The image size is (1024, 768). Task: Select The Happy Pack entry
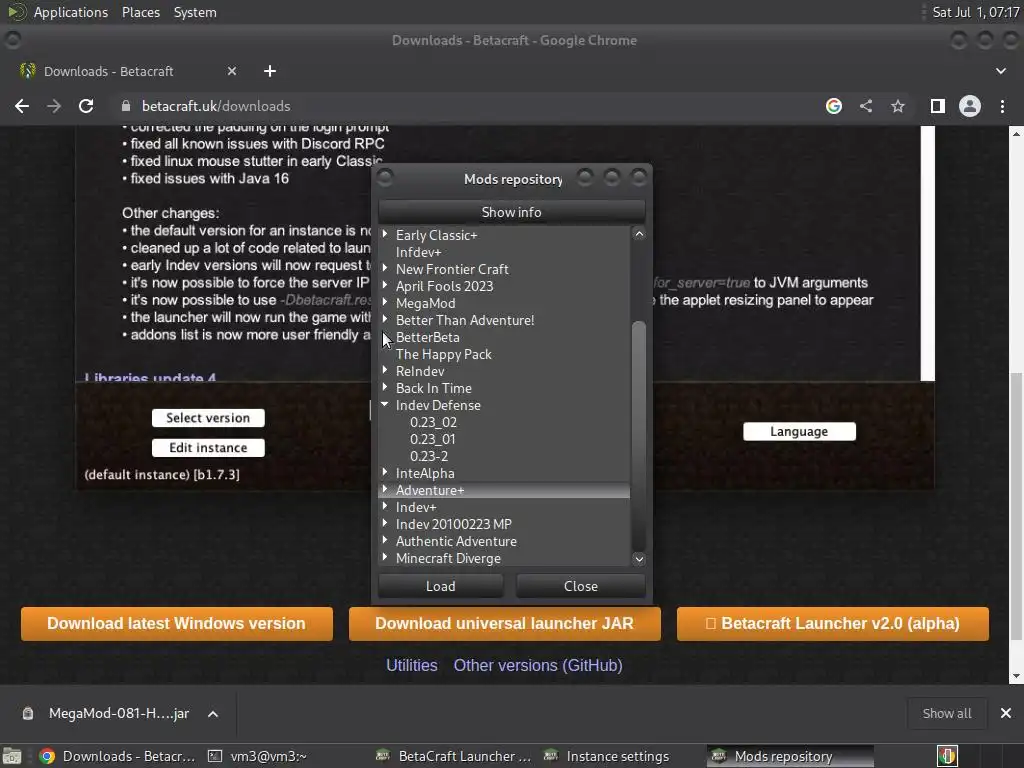click(x=443, y=354)
